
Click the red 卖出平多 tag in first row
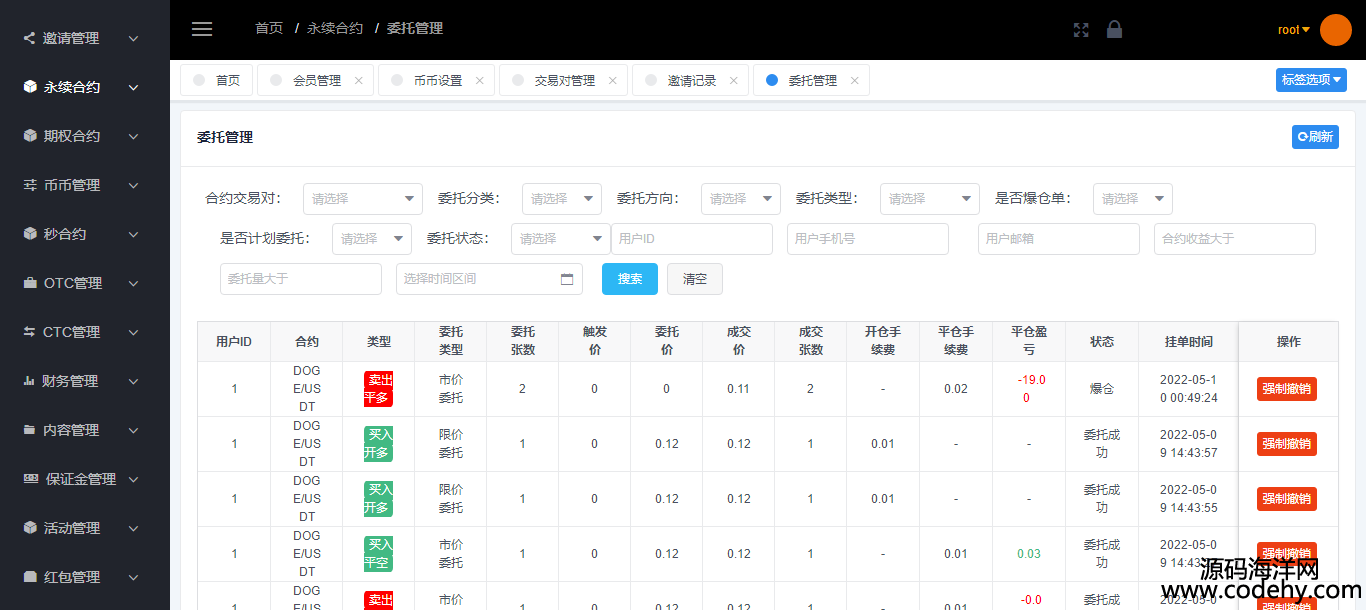[379, 389]
